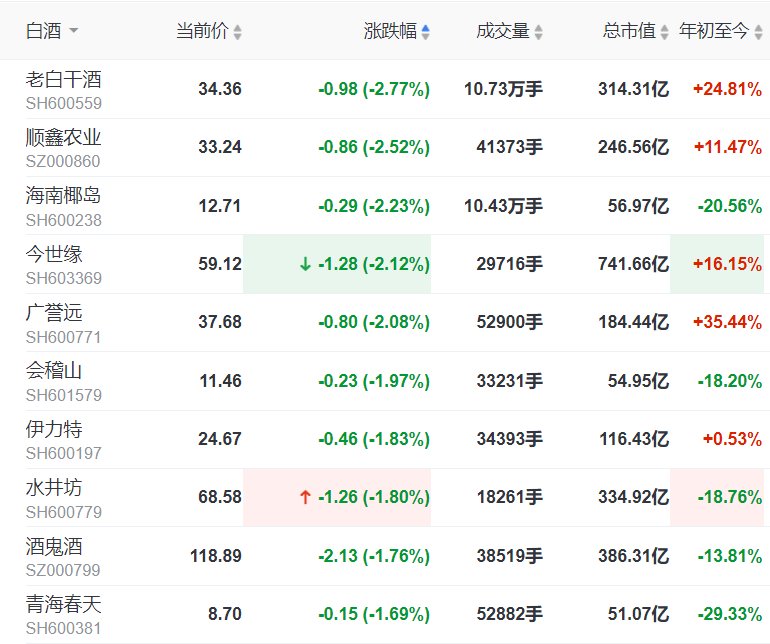This screenshot has width=770, height=644.
Task: Click price 34.36 for 老白干酒
Action: 220,89
